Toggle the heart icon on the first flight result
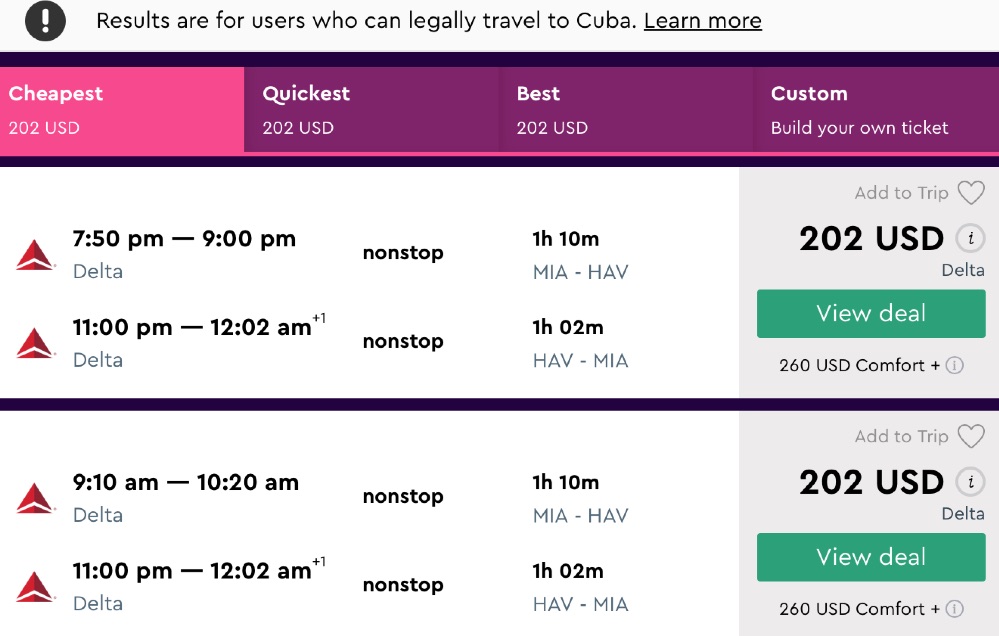The image size is (999, 636). pos(970,193)
